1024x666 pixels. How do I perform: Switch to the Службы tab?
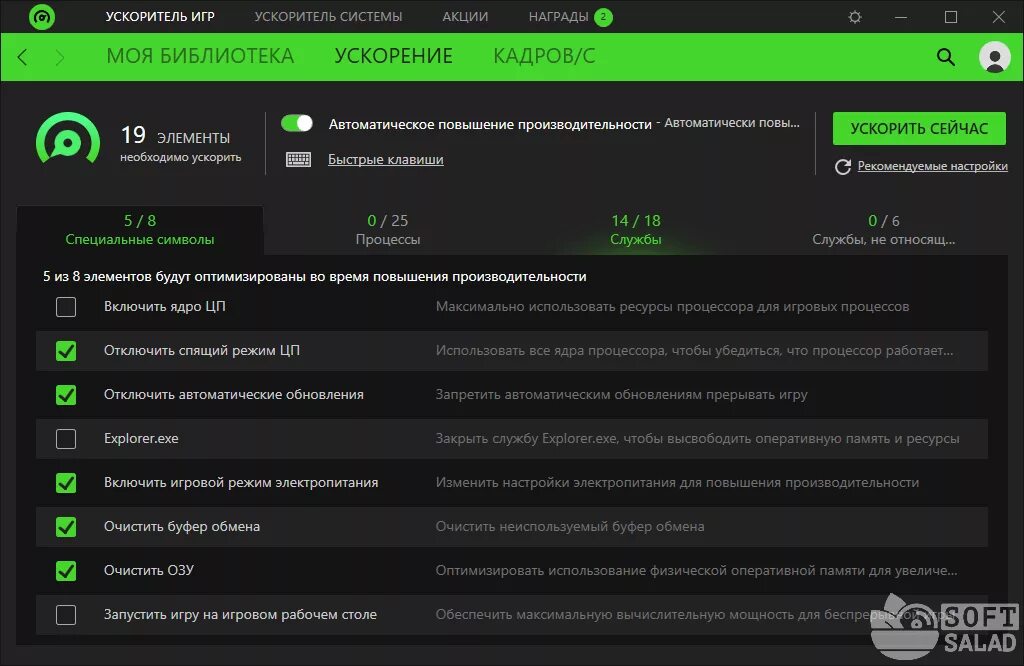tap(636, 229)
